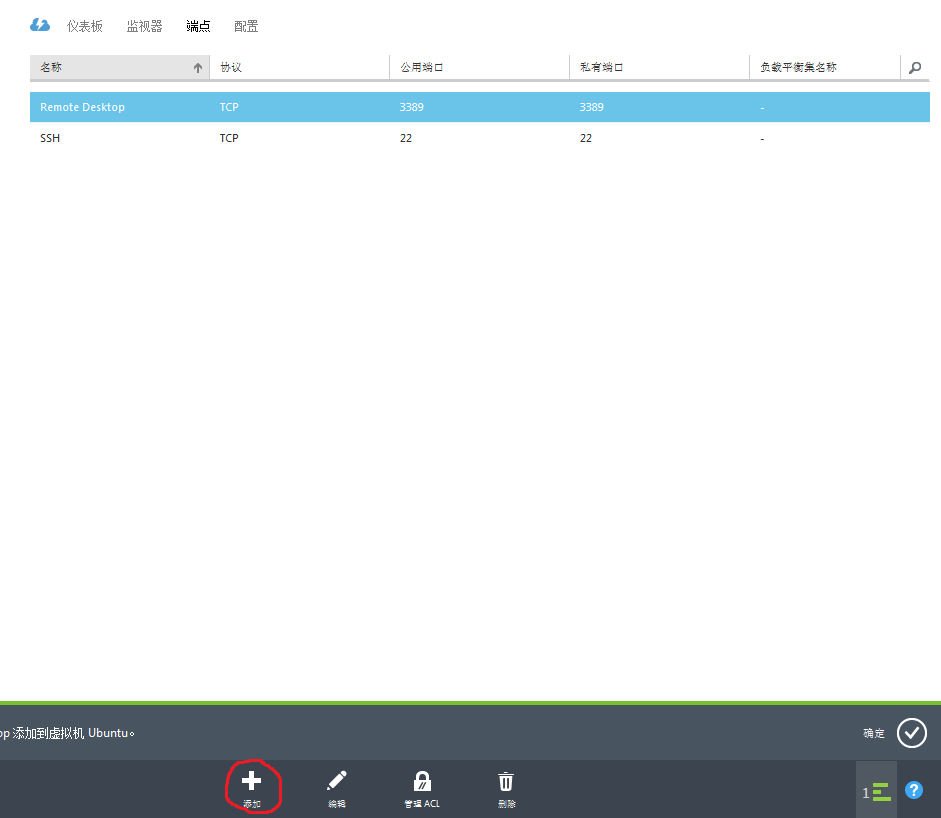This screenshot has height=818, width=941.
Task: Open Manage ACL lock icon
Action: pyautogui.click(x=422, y=781)
